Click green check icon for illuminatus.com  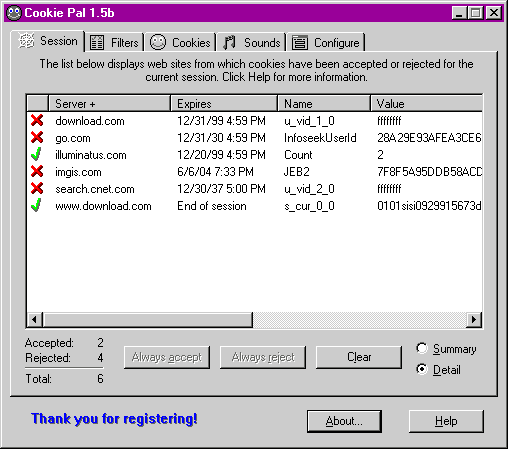36,154
